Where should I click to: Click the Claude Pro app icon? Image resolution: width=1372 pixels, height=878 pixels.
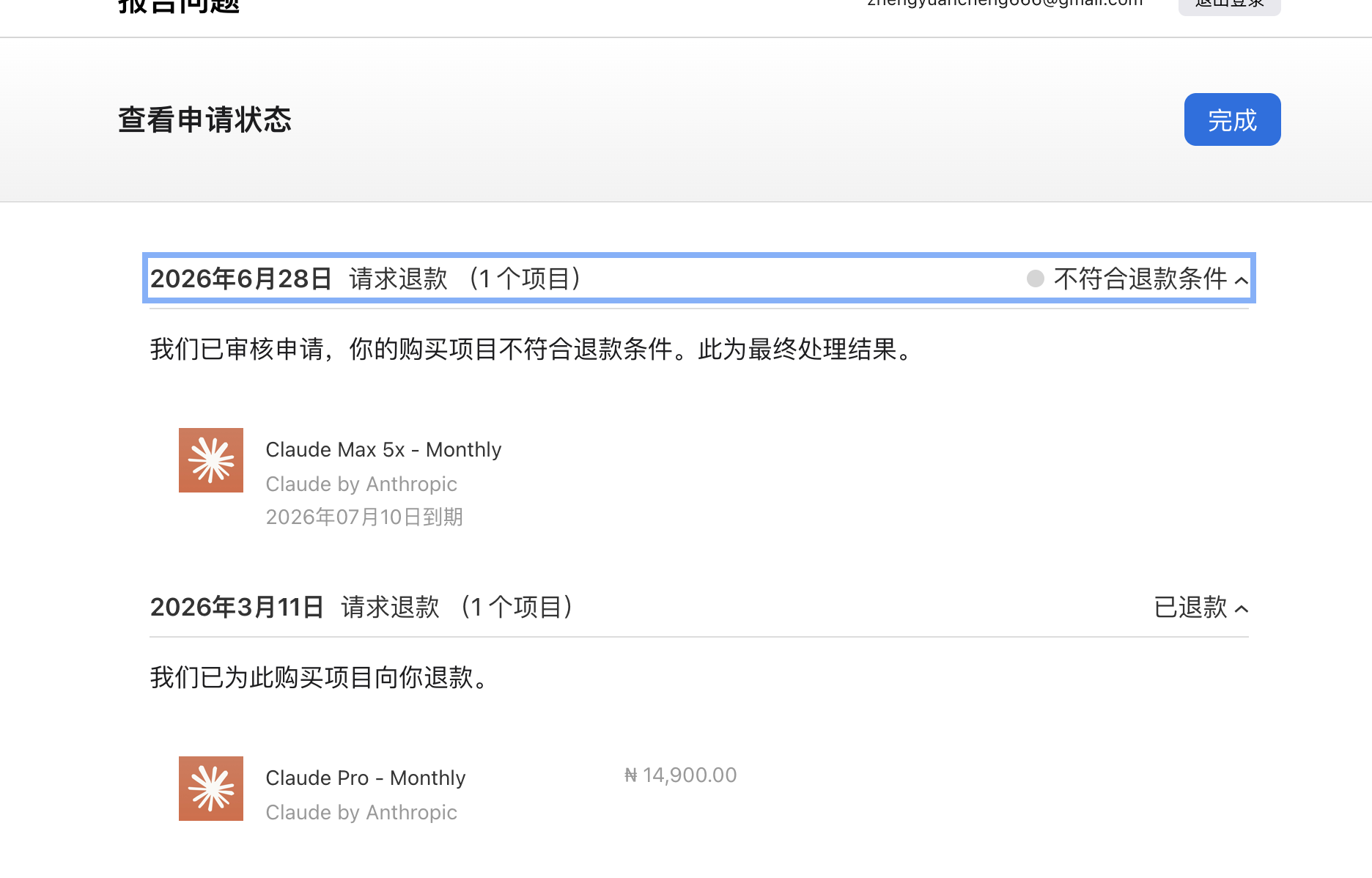coord(211,789)
